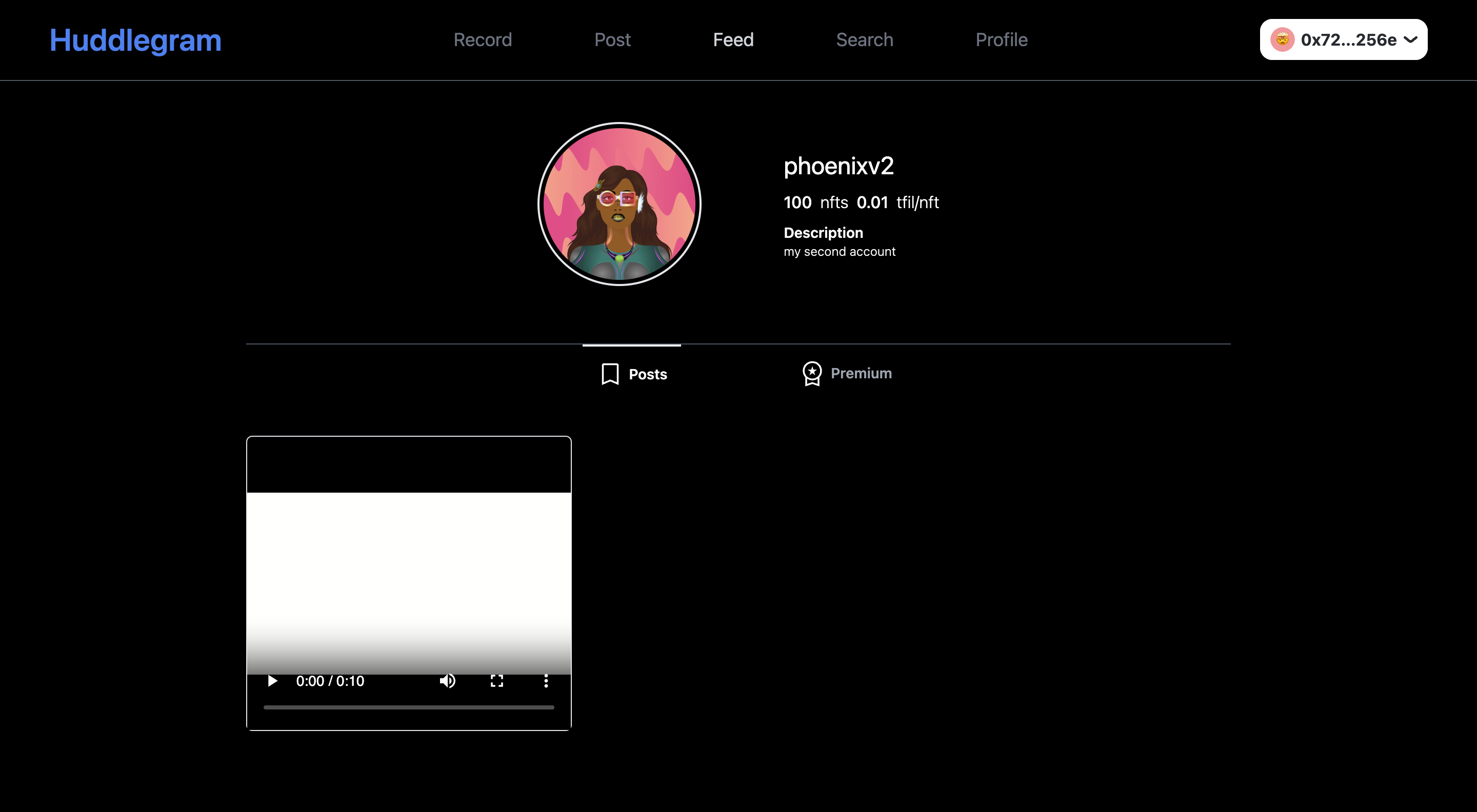Click the bookmark icon beside Posts
The height and width of the screenshot is (812, 1477).
tap(610, 374)
